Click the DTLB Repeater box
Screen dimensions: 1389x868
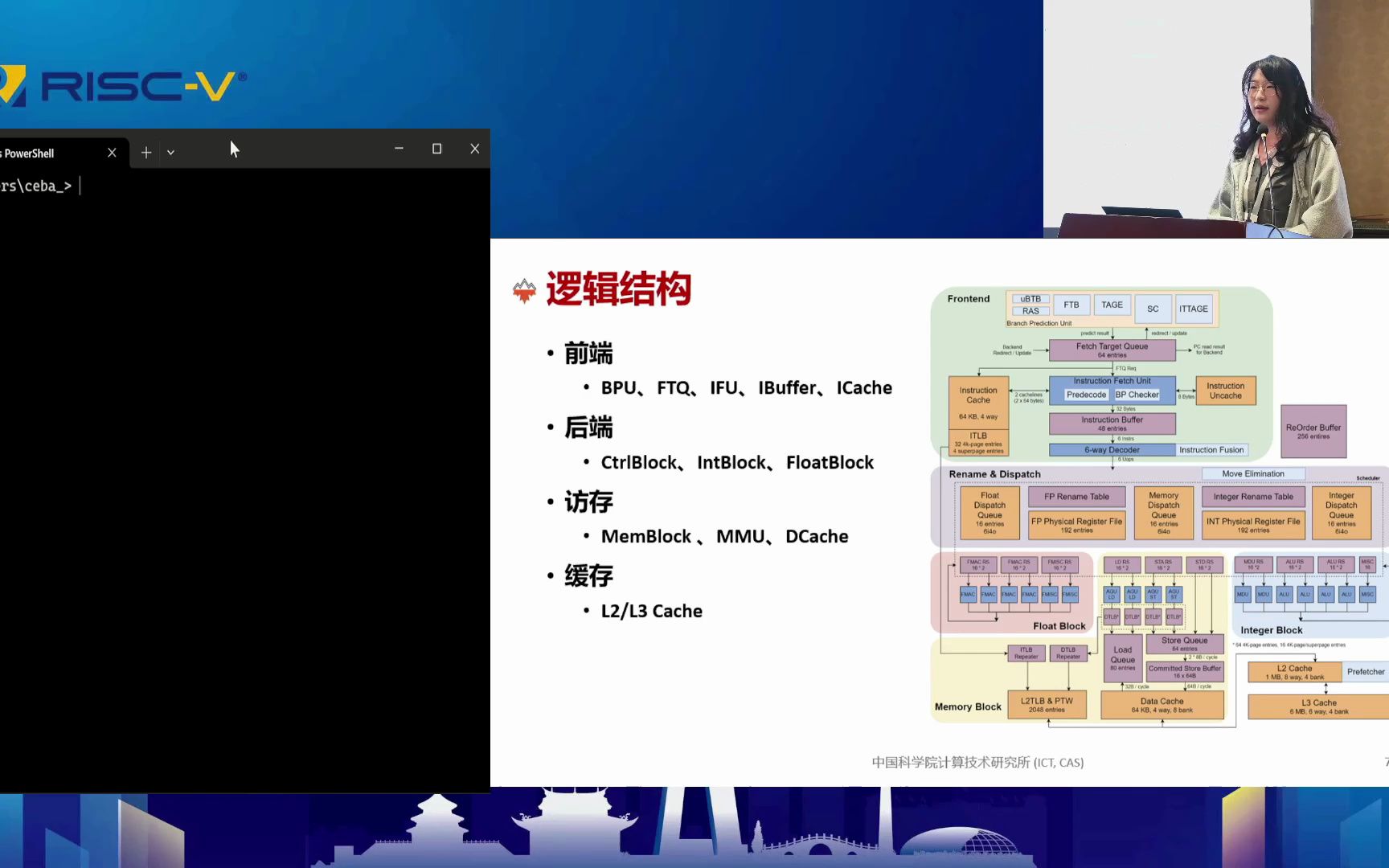pyautogui.click(x=1068, y=653)
